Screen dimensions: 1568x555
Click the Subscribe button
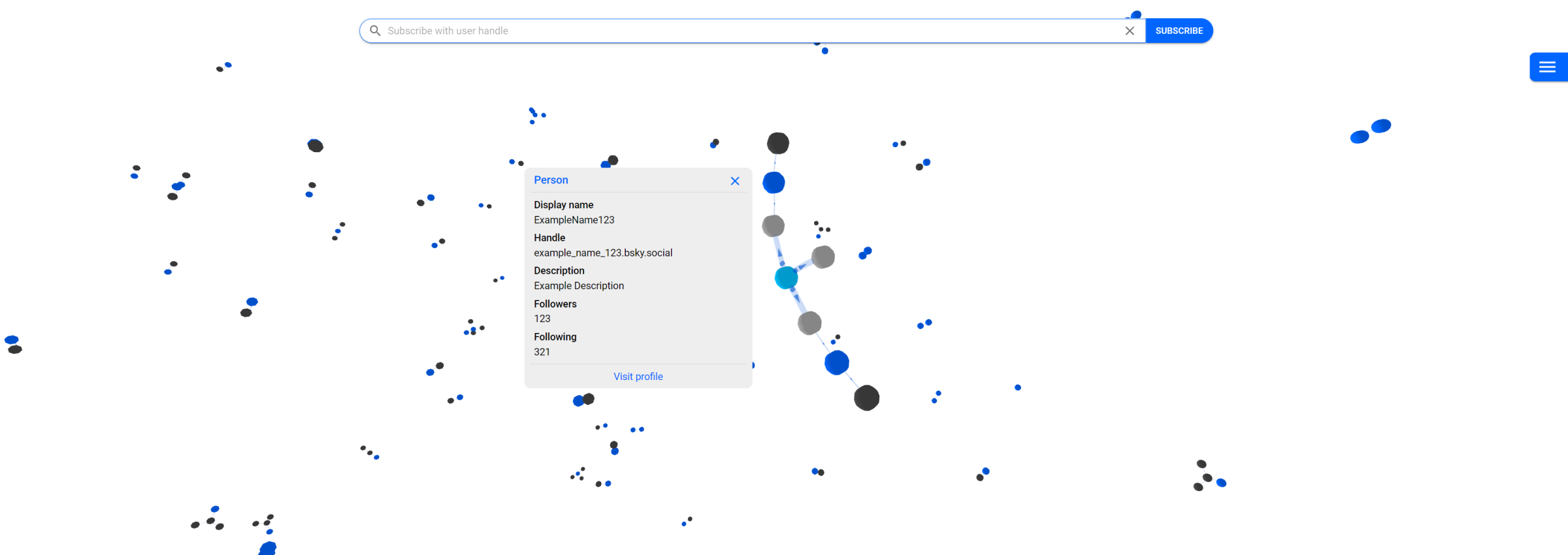pyautogui.click(x=1179, y=31)
